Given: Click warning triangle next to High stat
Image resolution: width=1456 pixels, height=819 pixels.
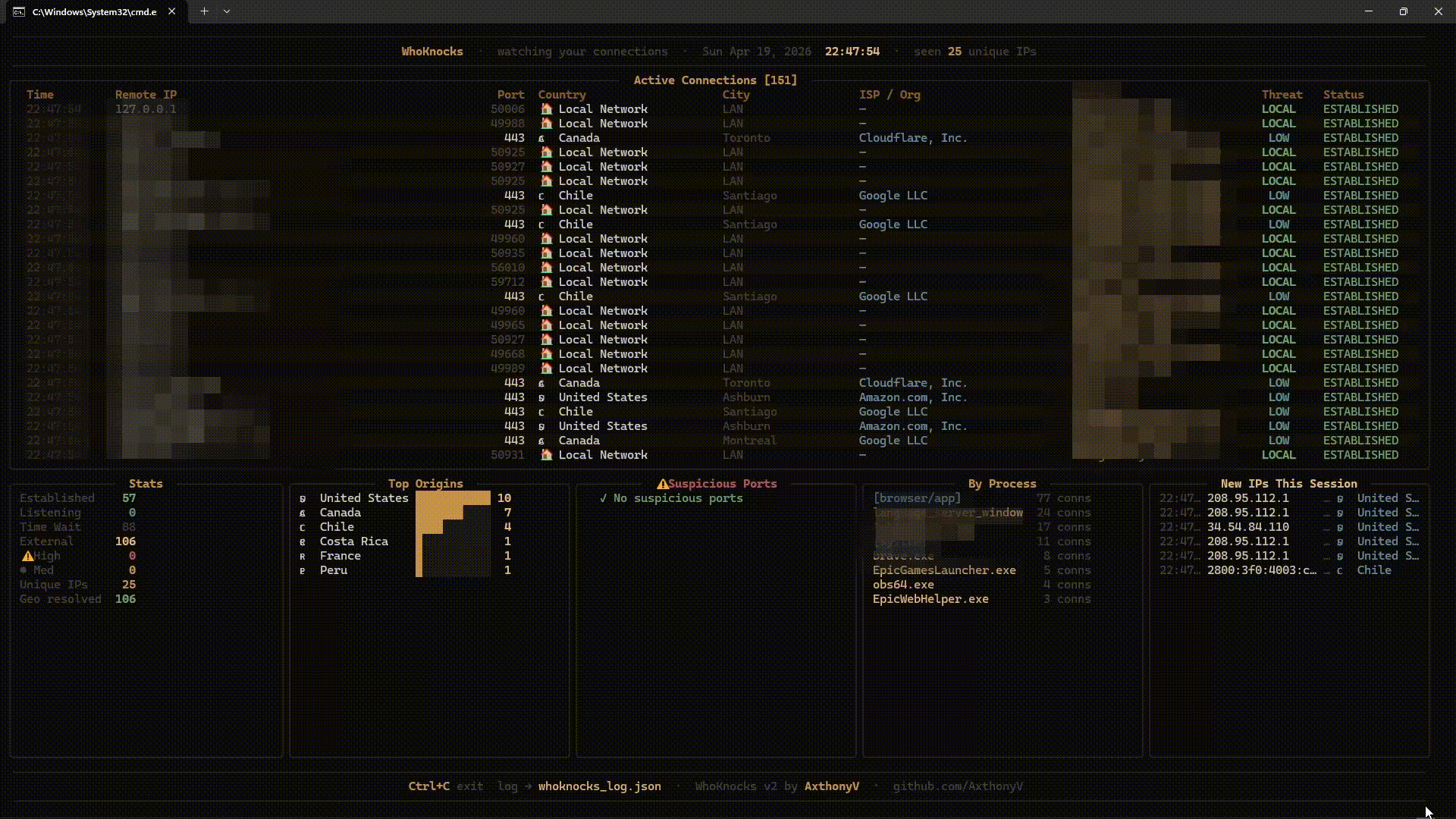Looking at the screenshot, I should click(x=27, y=556).
